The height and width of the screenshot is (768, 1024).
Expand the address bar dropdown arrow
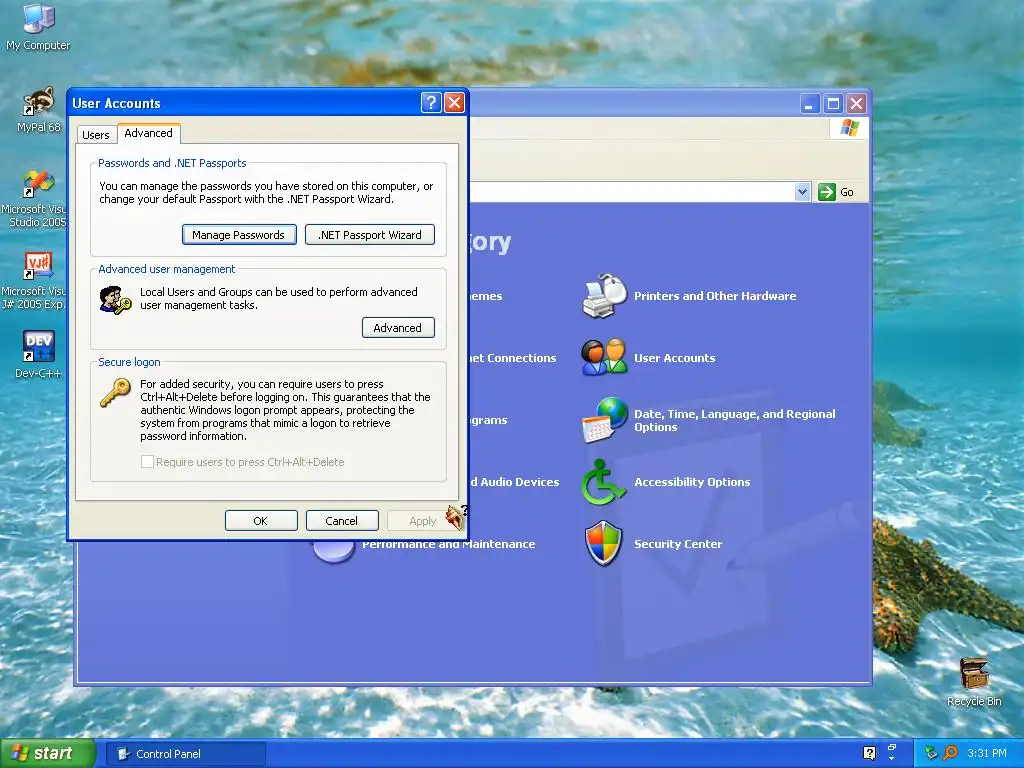pyautogui.click(x=803, y=192)
